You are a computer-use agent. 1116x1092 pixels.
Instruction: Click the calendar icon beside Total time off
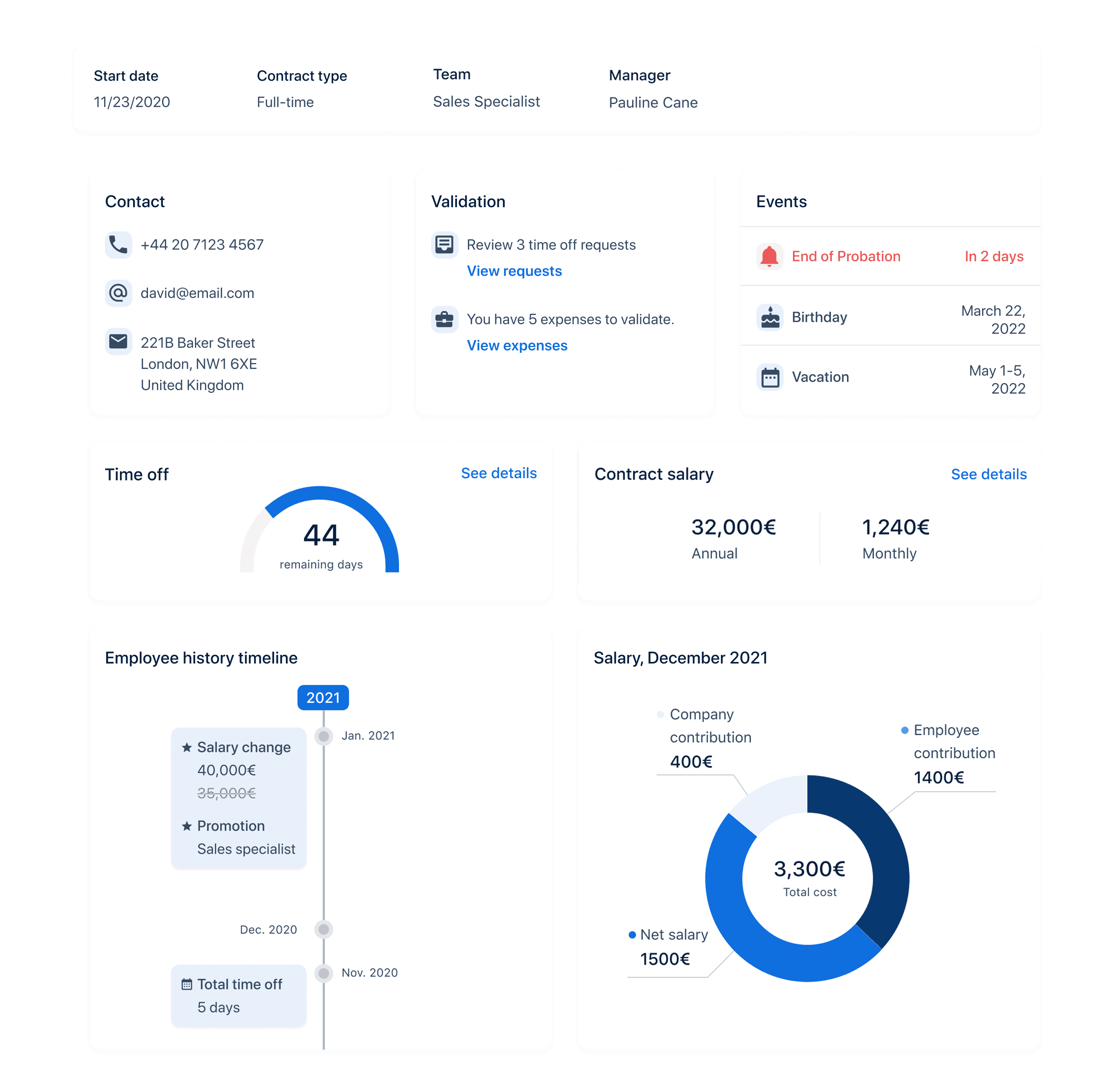coord(186,985)
